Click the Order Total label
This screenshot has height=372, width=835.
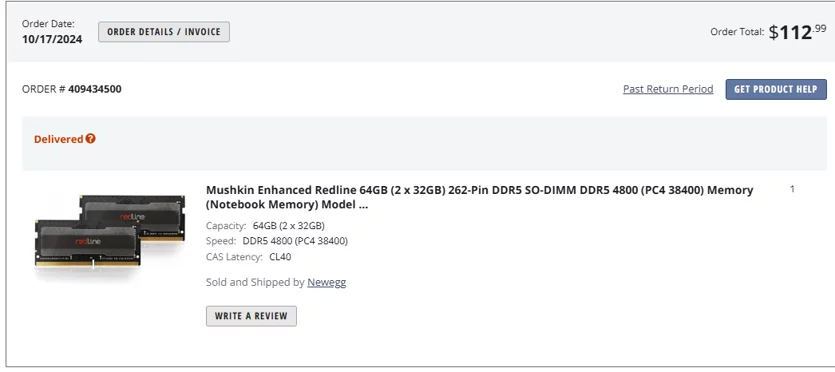pos(737,32)
